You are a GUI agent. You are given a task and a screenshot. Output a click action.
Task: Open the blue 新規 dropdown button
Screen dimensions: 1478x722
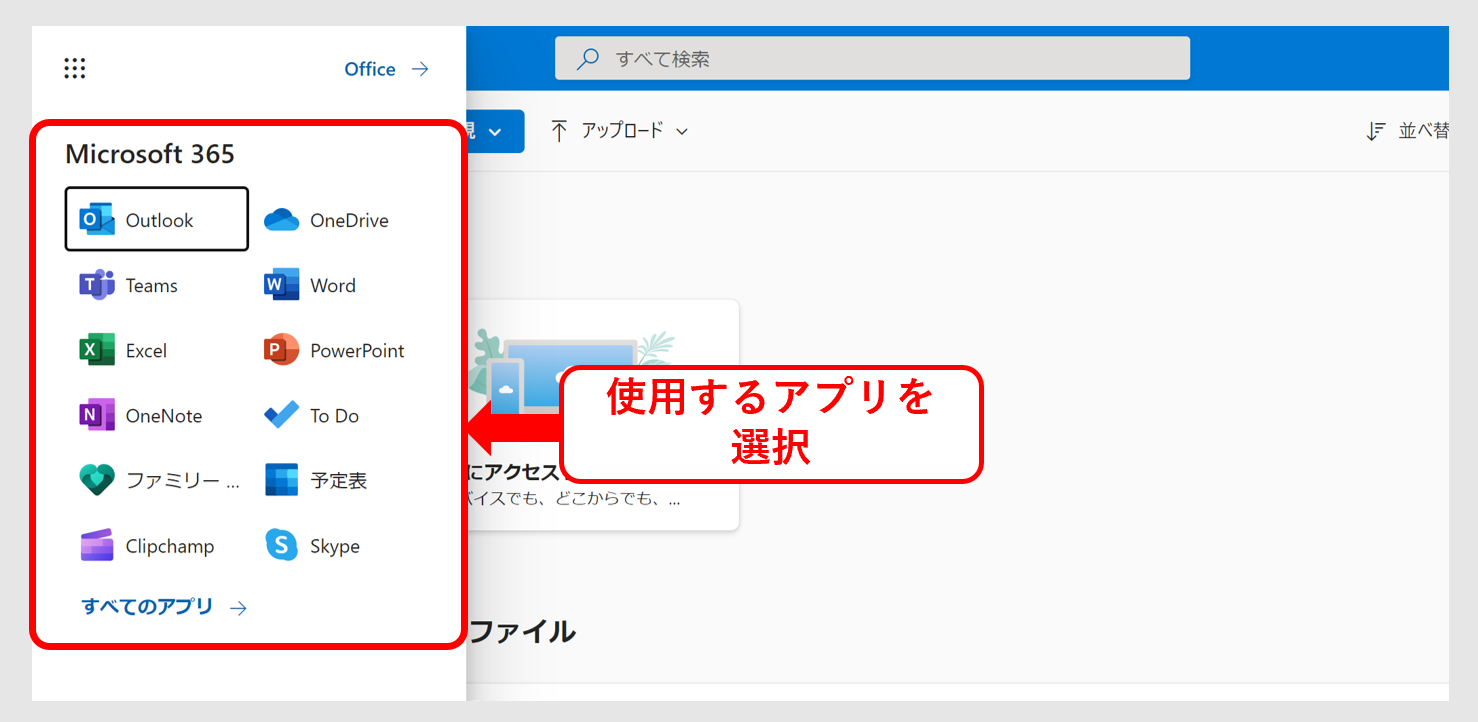pos(495,131)
